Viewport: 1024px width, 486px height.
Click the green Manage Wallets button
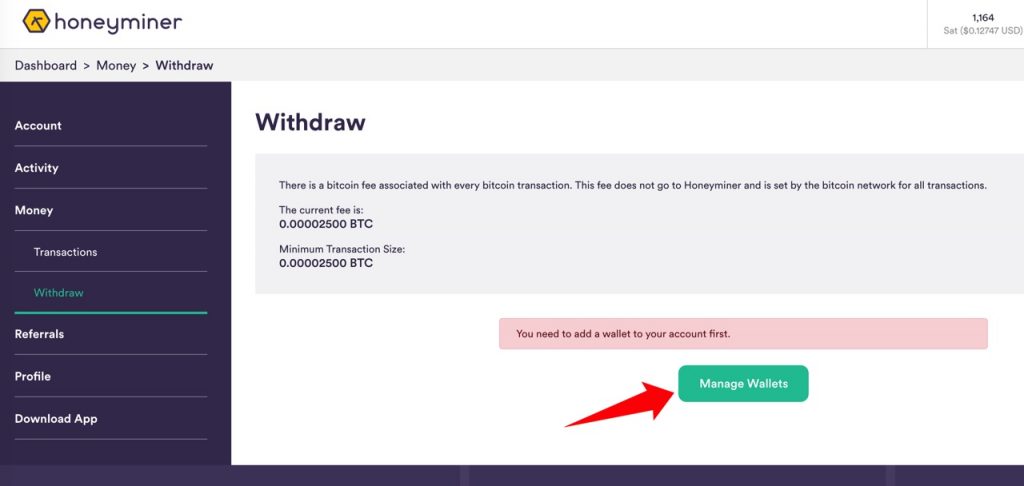(x=743, y=383)
